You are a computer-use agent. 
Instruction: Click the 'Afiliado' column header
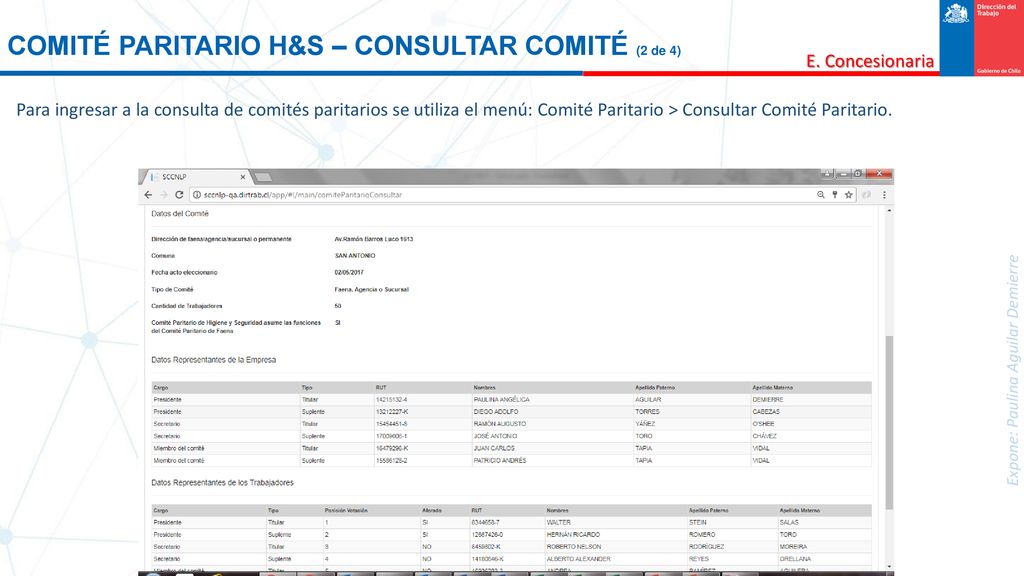(432, 510)
